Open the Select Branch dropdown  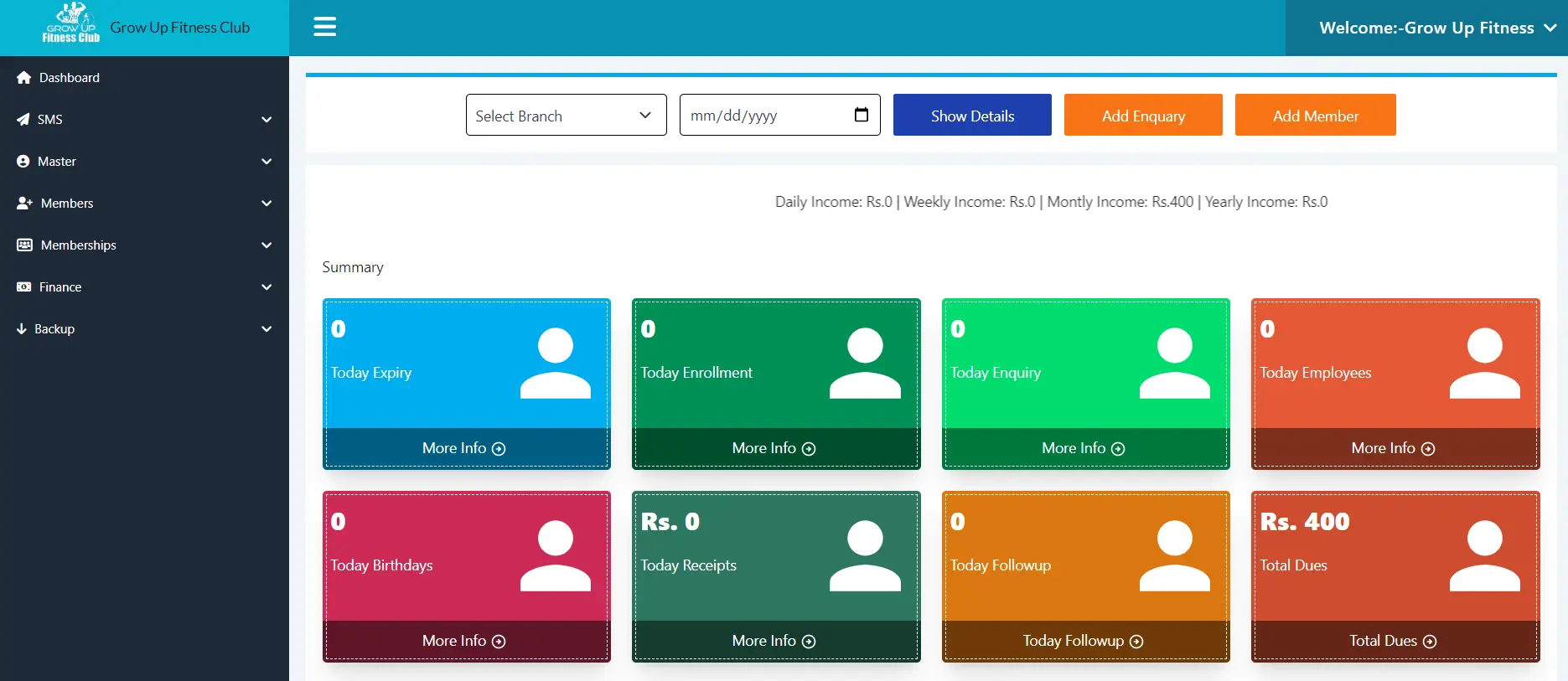click(566, 116)
